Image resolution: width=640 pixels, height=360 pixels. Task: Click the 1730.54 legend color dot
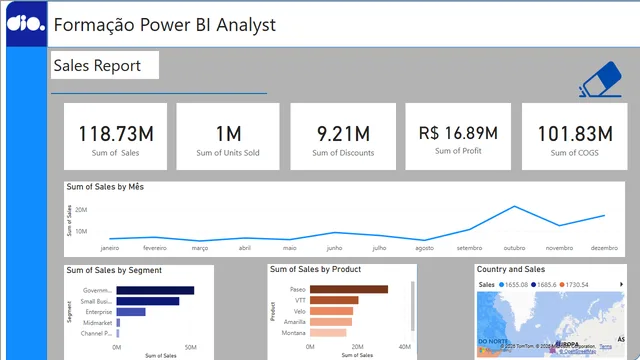[x=562, y=285]
